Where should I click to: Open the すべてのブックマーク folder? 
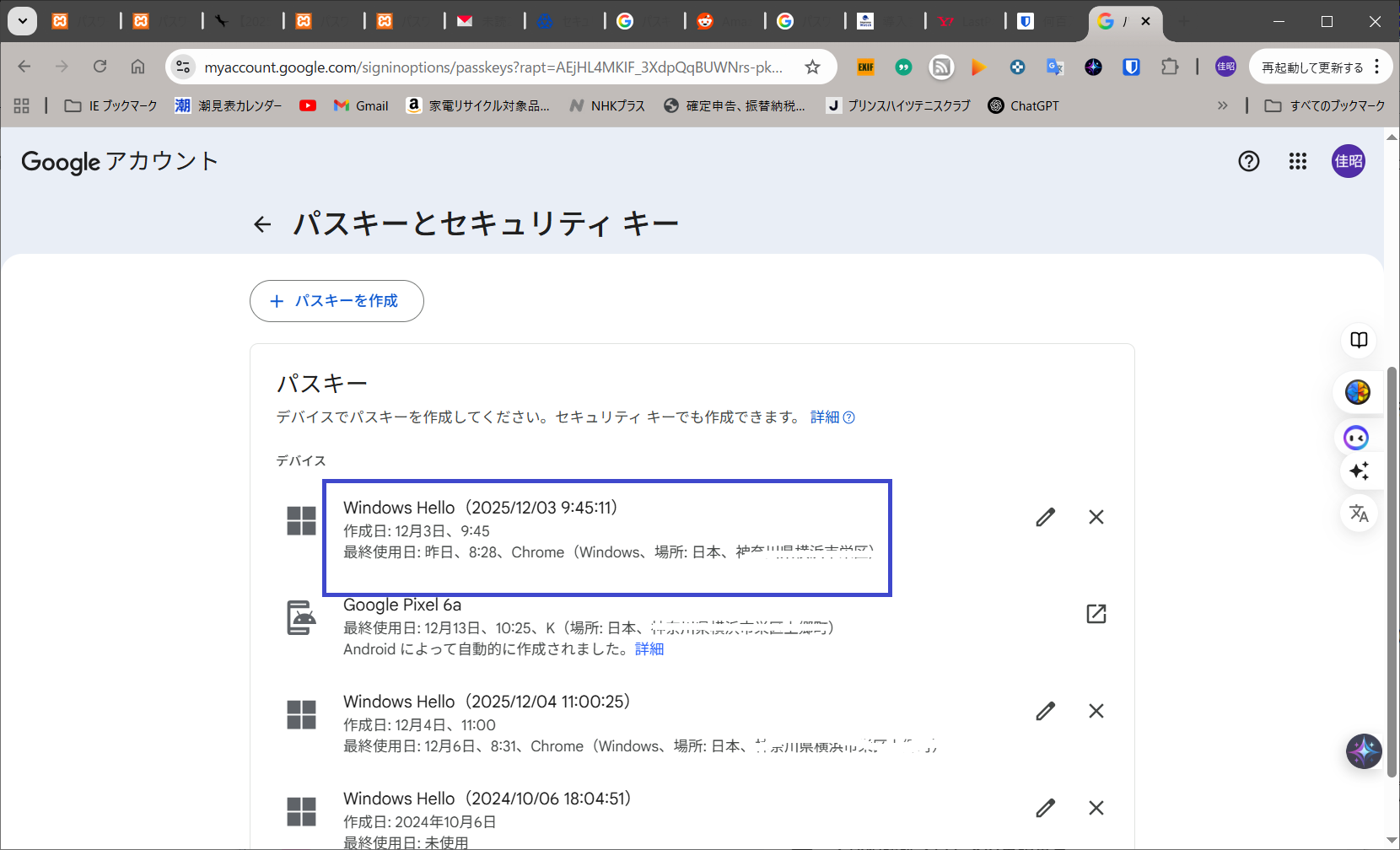coord(1325,105)
